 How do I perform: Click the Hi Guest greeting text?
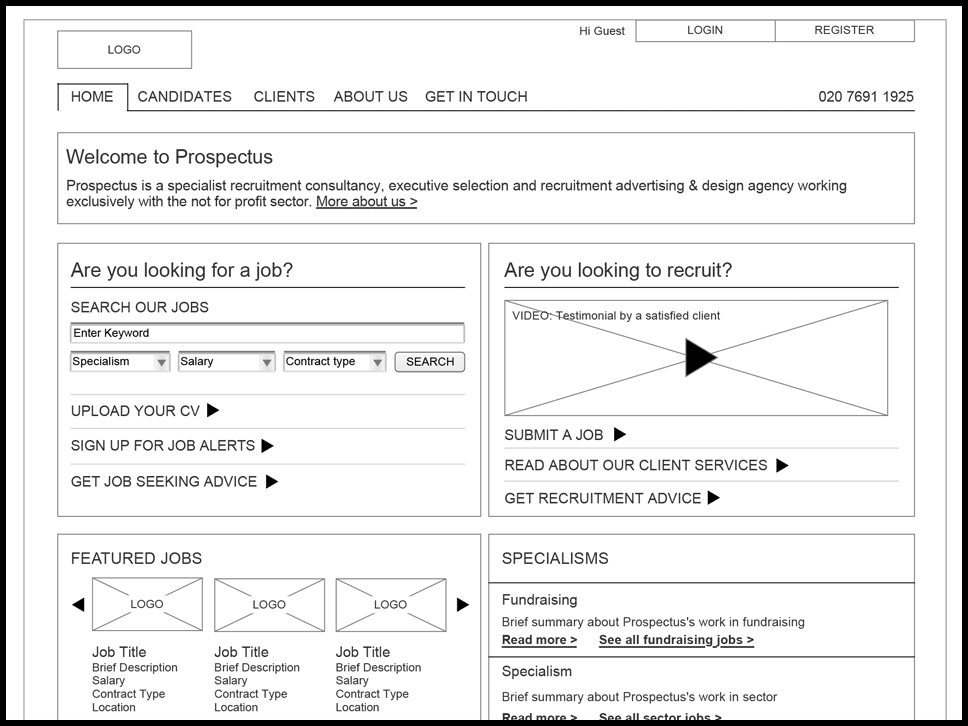pos(602,31)
